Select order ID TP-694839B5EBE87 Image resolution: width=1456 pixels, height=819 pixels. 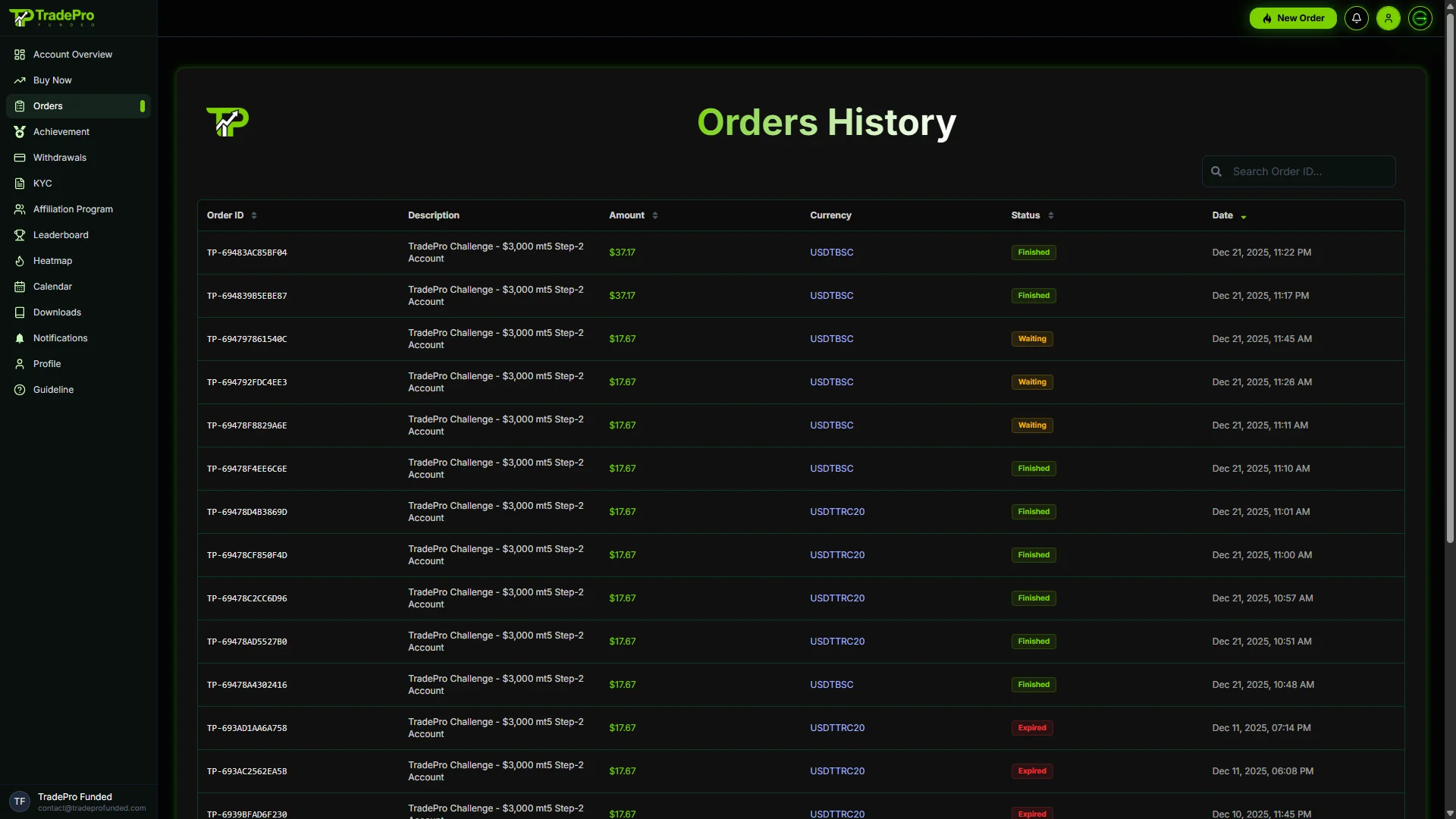tap(247, 296)
